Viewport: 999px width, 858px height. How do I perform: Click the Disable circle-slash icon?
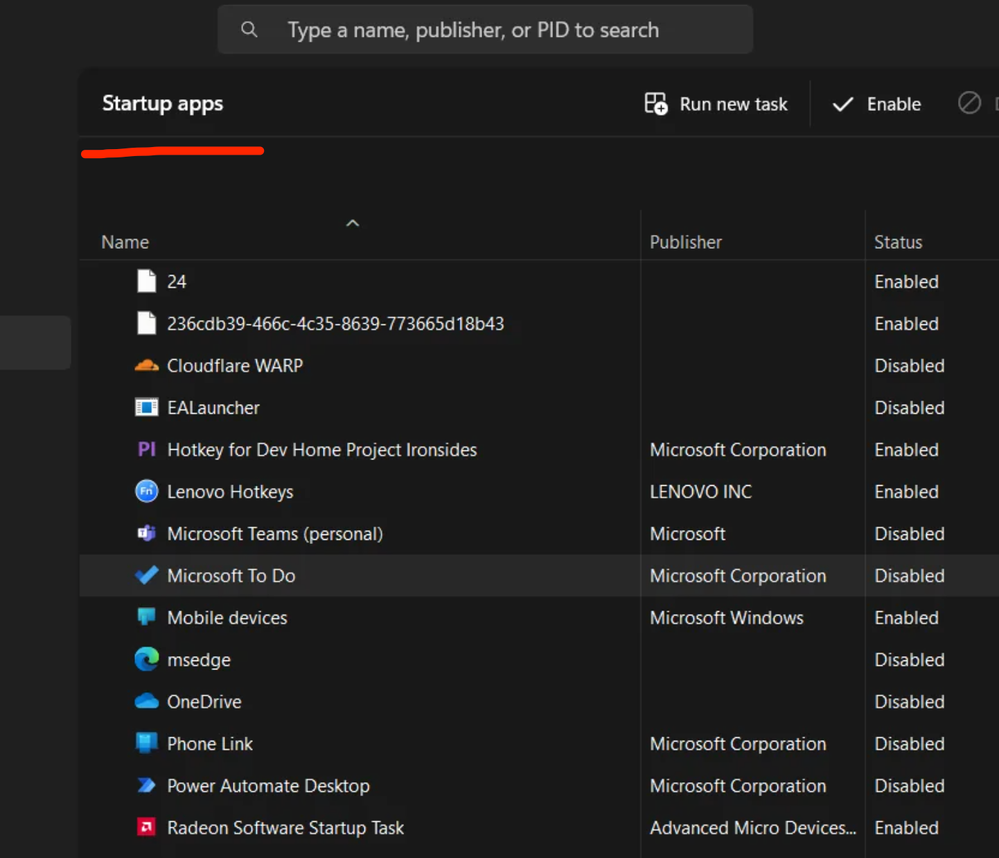pos(968,103)
